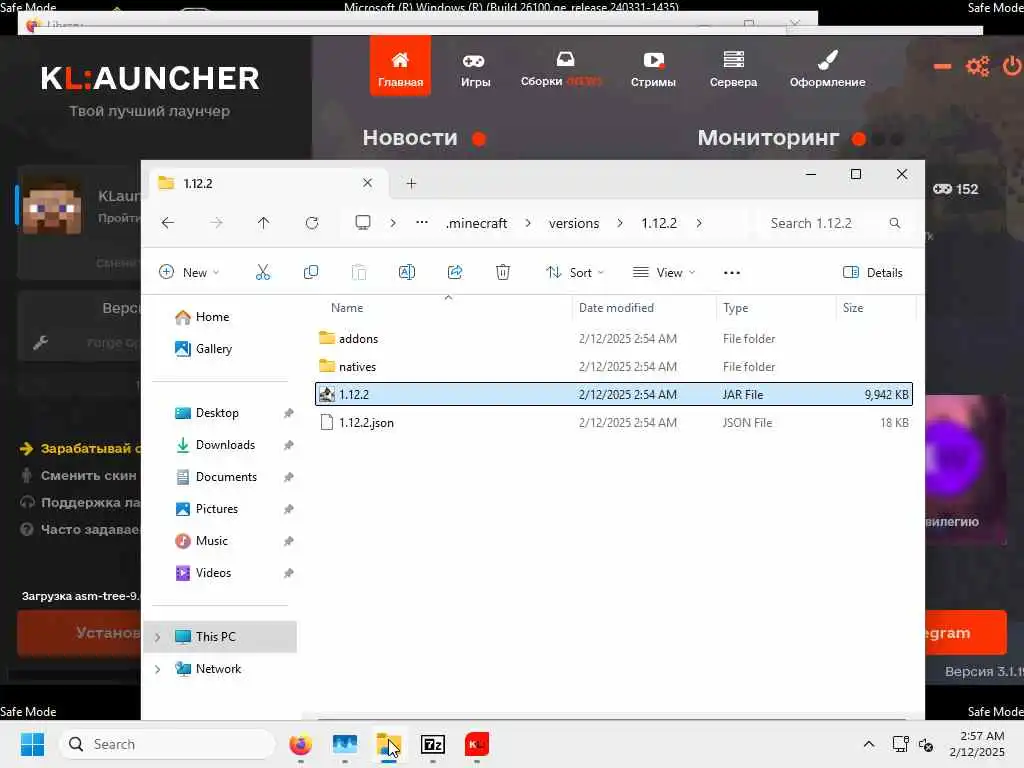This screenshot has height=768, width=1024.
Task: Close the 1.12.2 Explorer tab
Action: [368, 183]
